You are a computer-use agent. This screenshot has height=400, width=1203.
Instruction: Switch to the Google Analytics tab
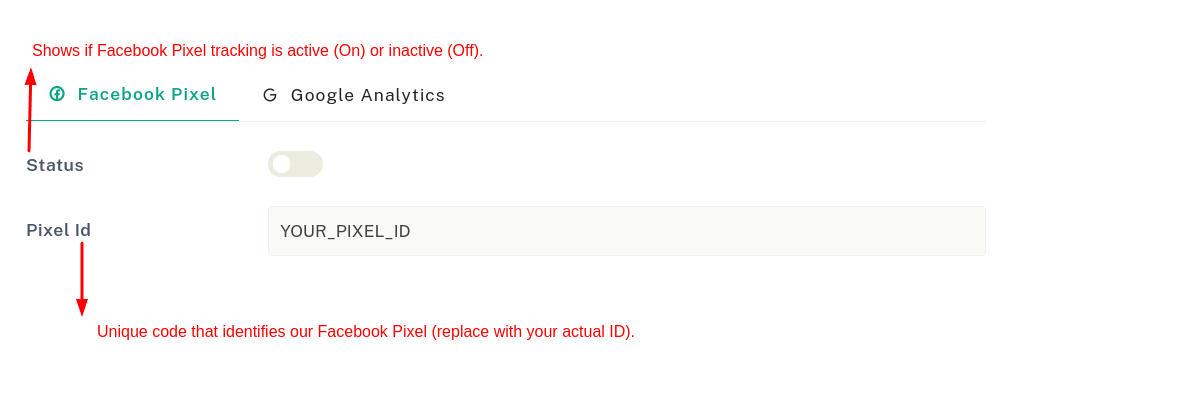[354, 95]
